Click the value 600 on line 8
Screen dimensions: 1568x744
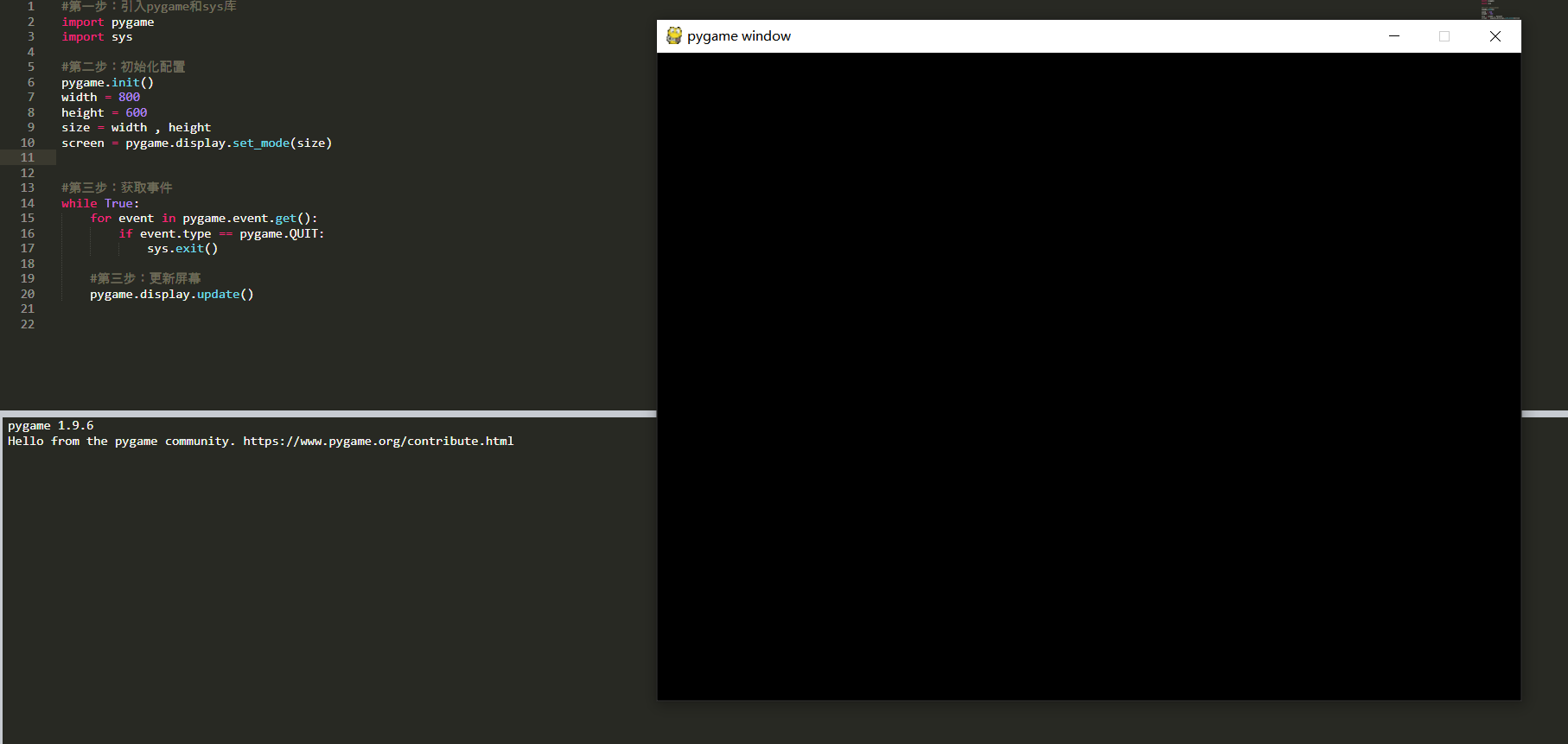pos(137,112)
